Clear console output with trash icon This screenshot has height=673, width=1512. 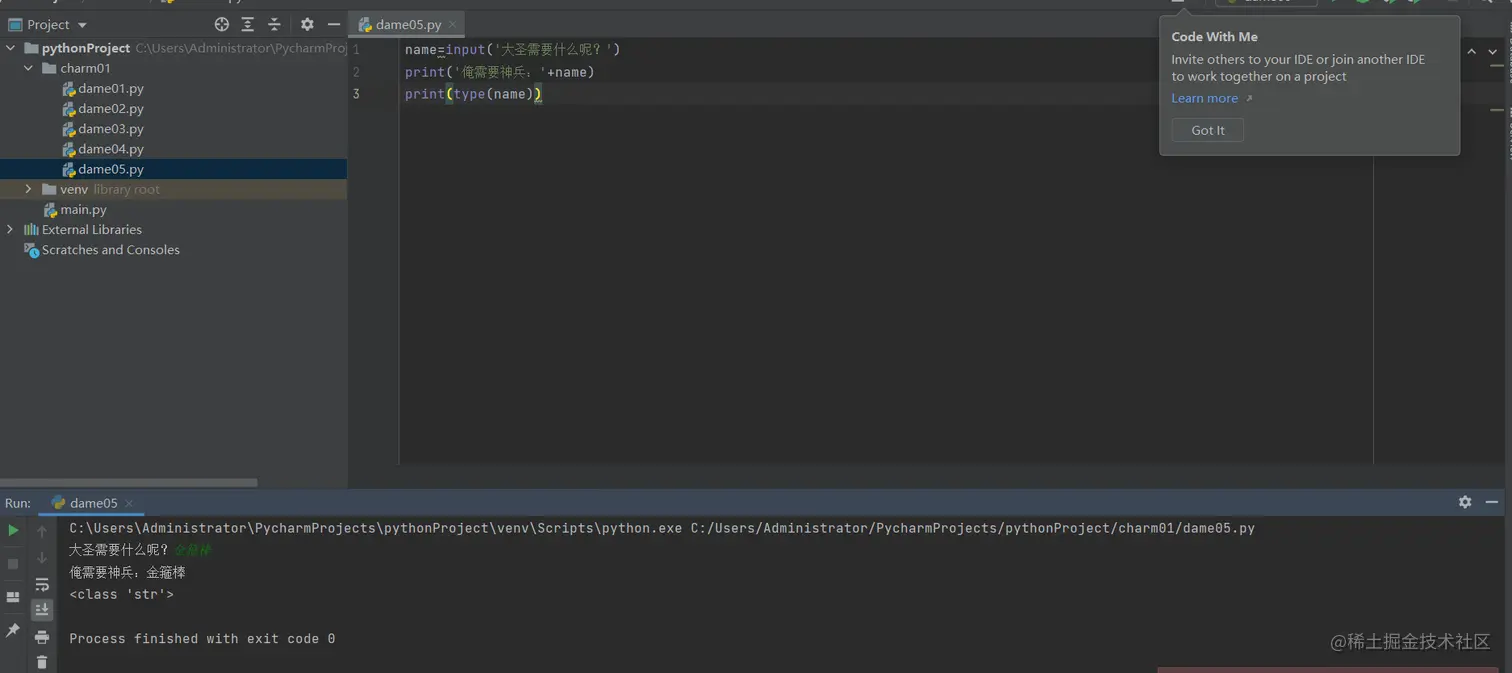point(42,662)
